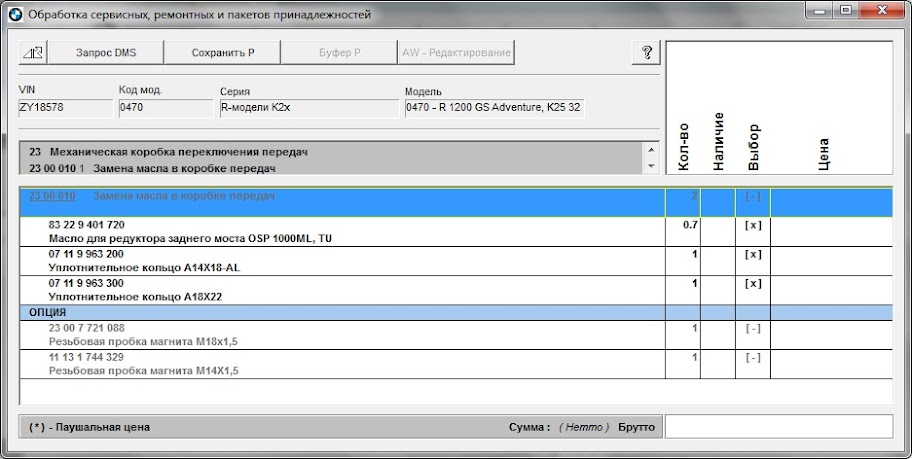
Task: Toggle selection box in 23 00 010 header row
Action: pos(752,196)
